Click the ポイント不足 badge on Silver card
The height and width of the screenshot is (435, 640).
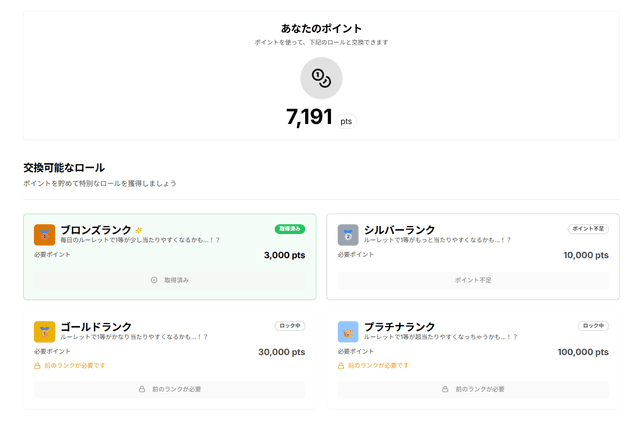(x=588, y=229)
